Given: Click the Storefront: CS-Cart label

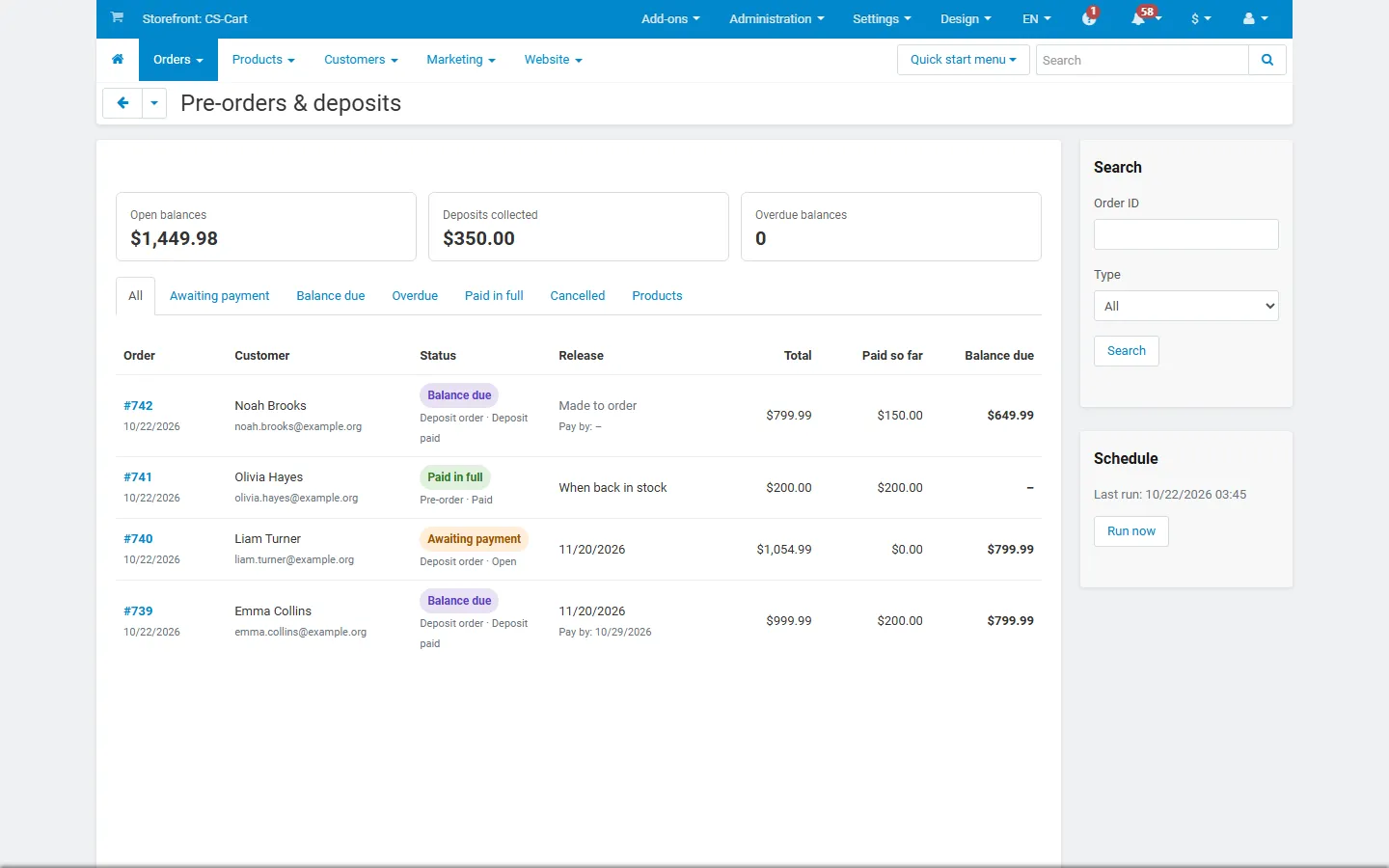Looking at the screenshot, I should 195,18.
